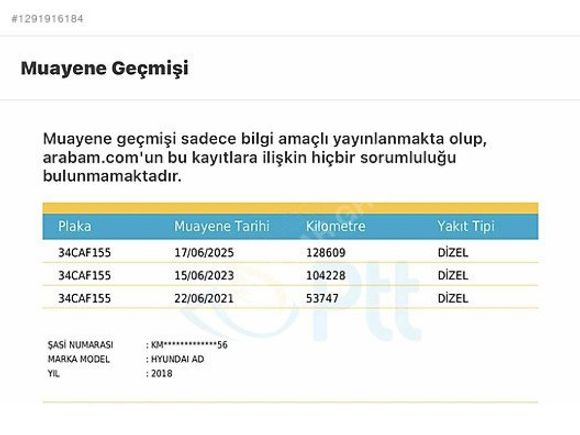The width and height of the screenshot is (580, 435).
Task: Click the listing number #1291916184
Action: [x=47, y=19]
